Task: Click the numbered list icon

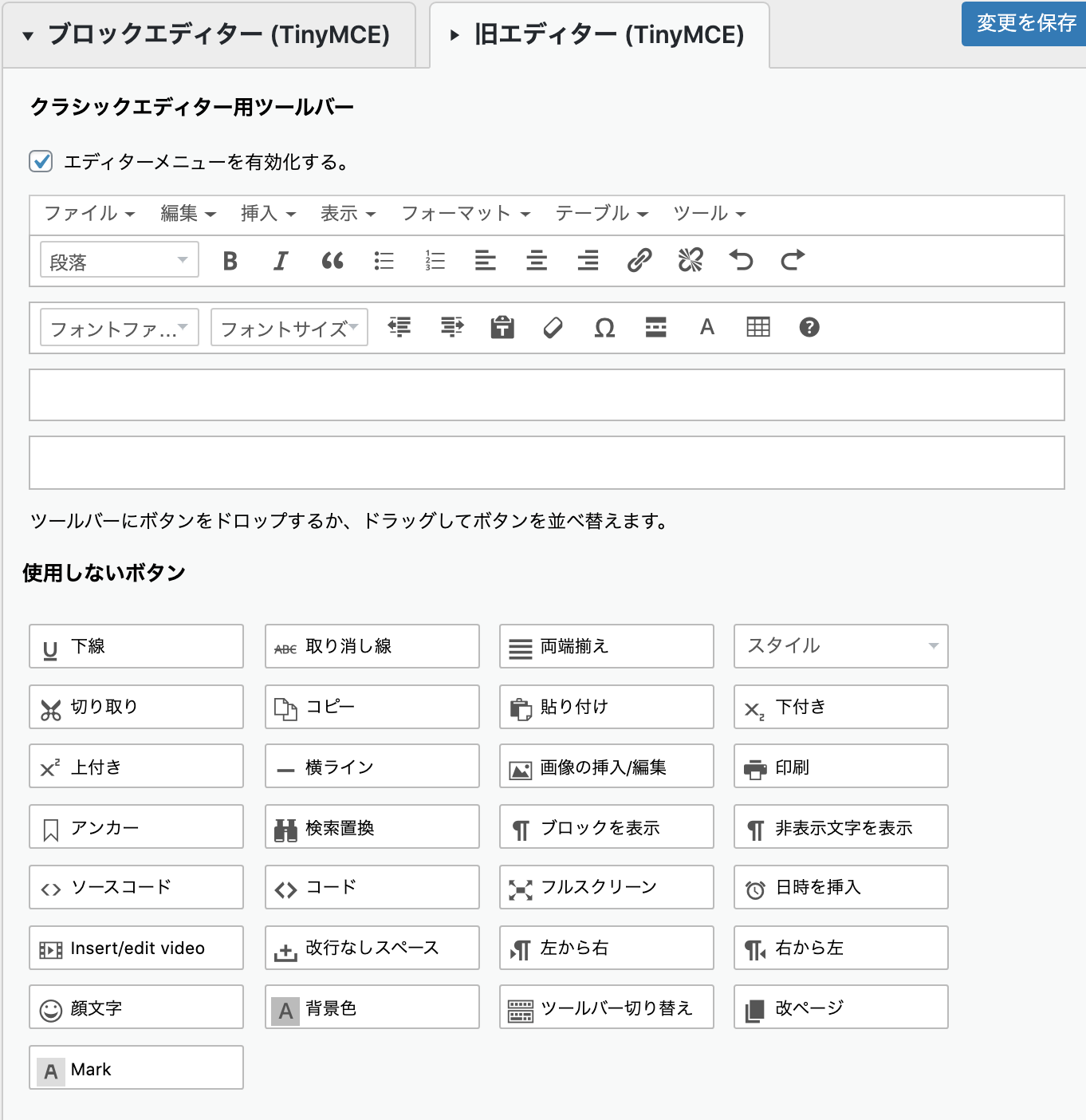Action: [435, 261]
